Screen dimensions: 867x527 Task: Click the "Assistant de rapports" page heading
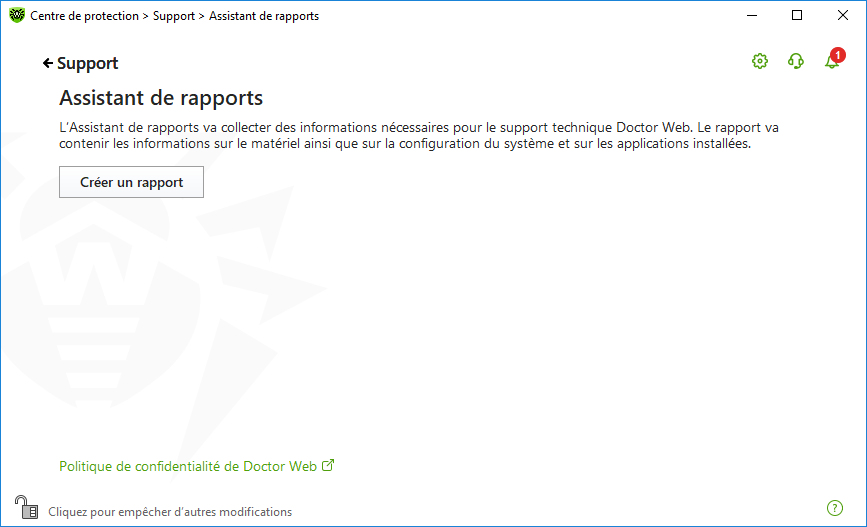(x=161, y=98)
